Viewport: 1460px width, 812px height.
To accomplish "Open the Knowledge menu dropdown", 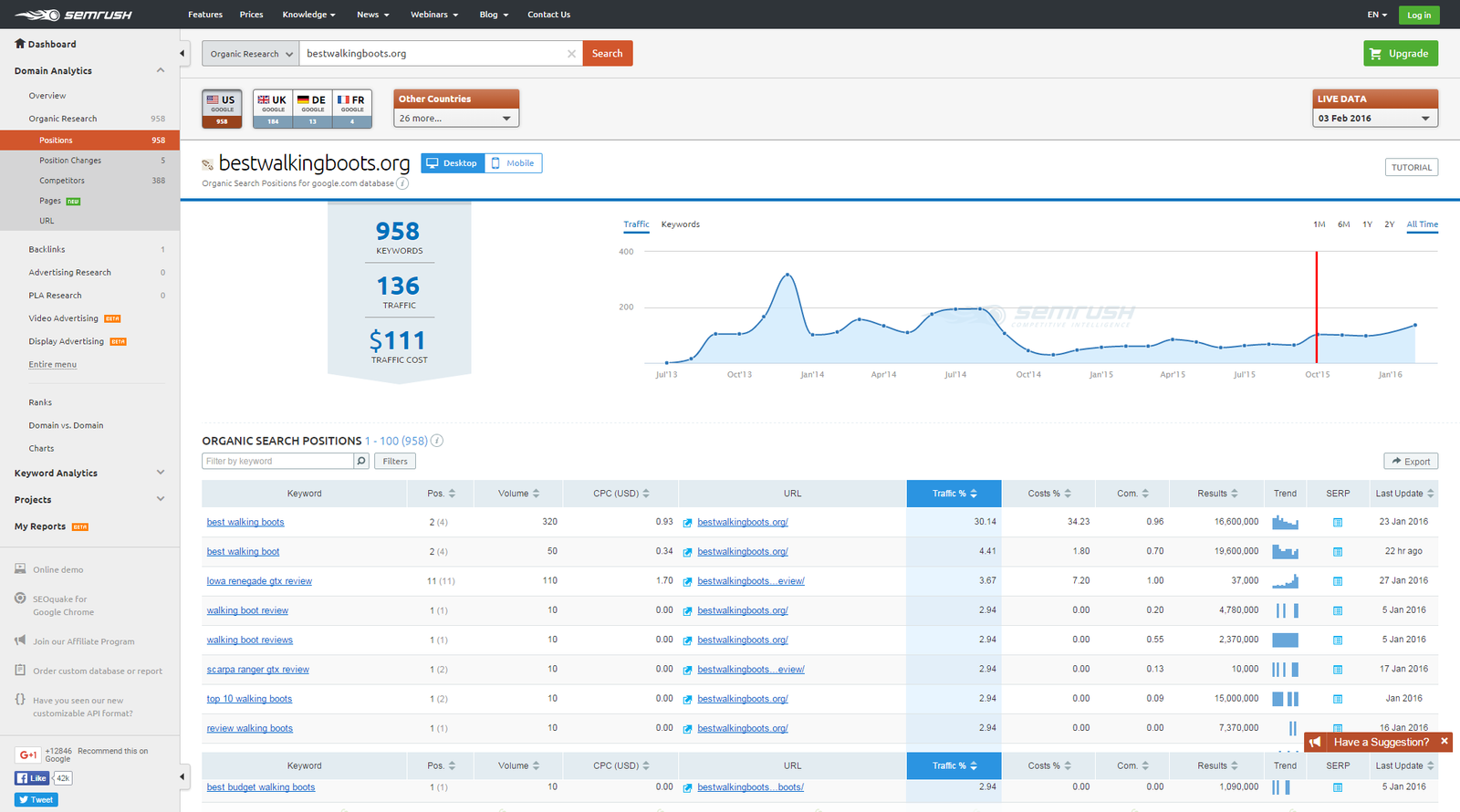I will tap(308, 15).
